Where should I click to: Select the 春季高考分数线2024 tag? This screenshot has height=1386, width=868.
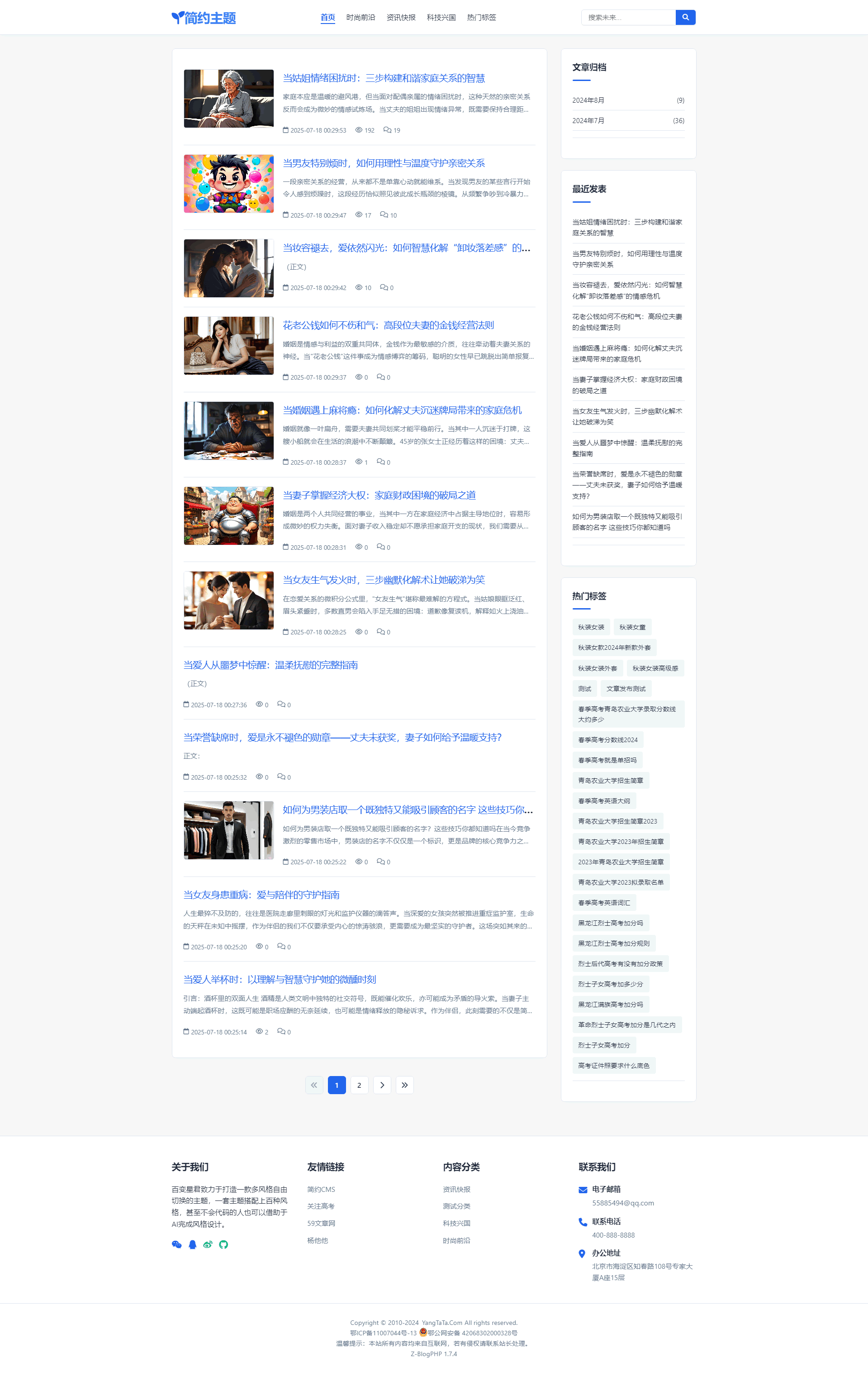point(607,739)
